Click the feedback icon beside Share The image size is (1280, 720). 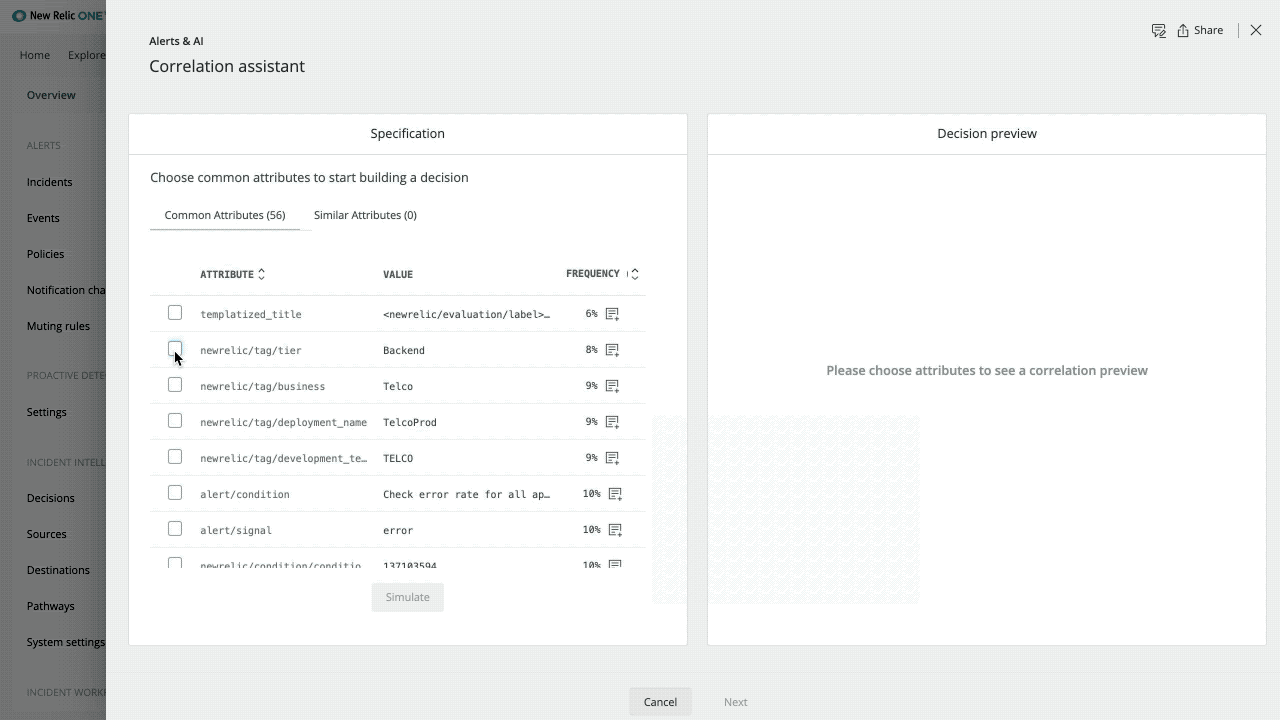point(1158,31)
